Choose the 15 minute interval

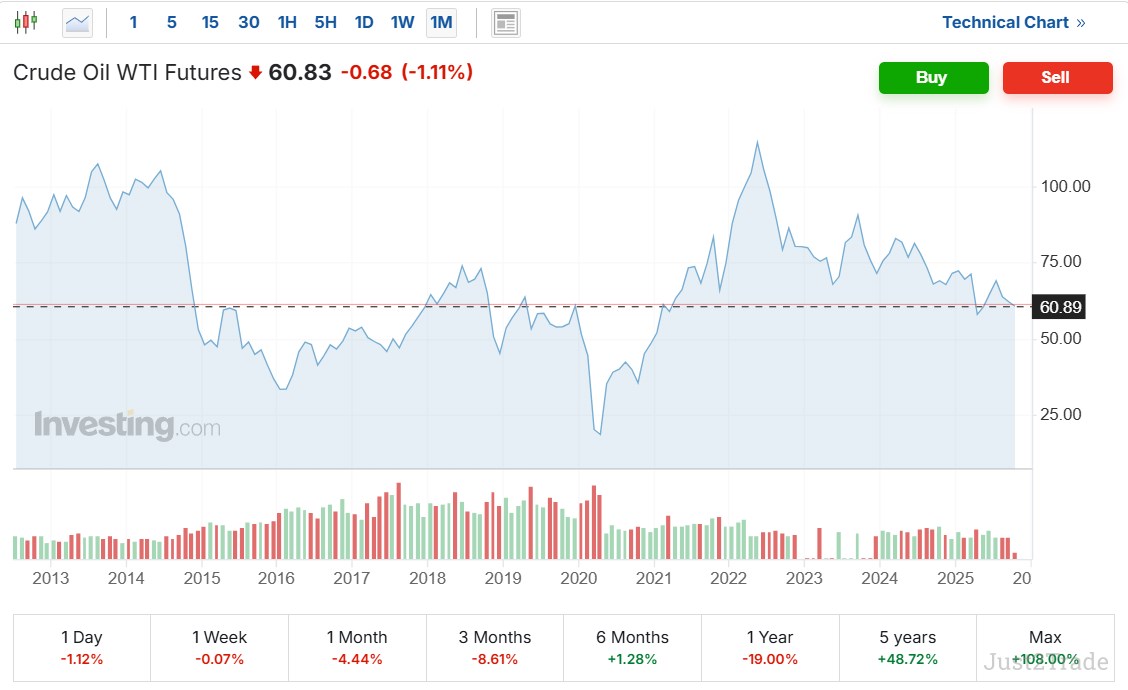(x=210, y=22)
